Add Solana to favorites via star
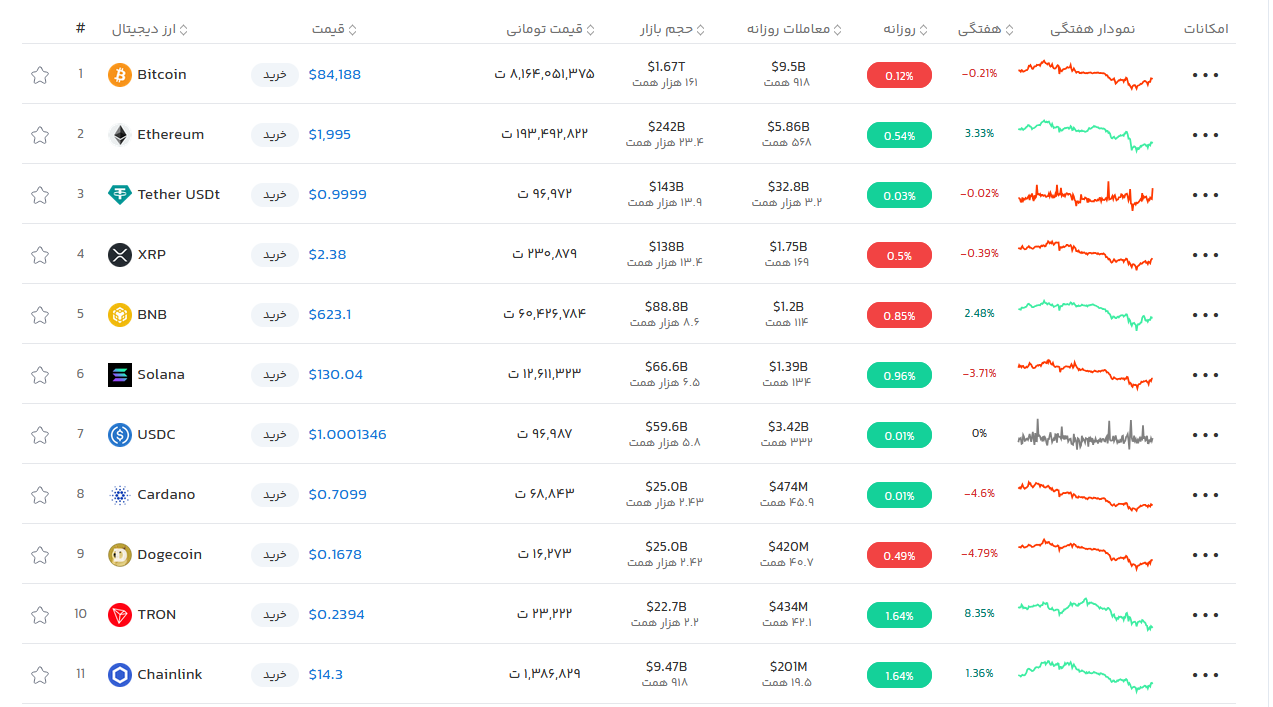This screenshot has width=1273, height=707. tap(39, 375)
